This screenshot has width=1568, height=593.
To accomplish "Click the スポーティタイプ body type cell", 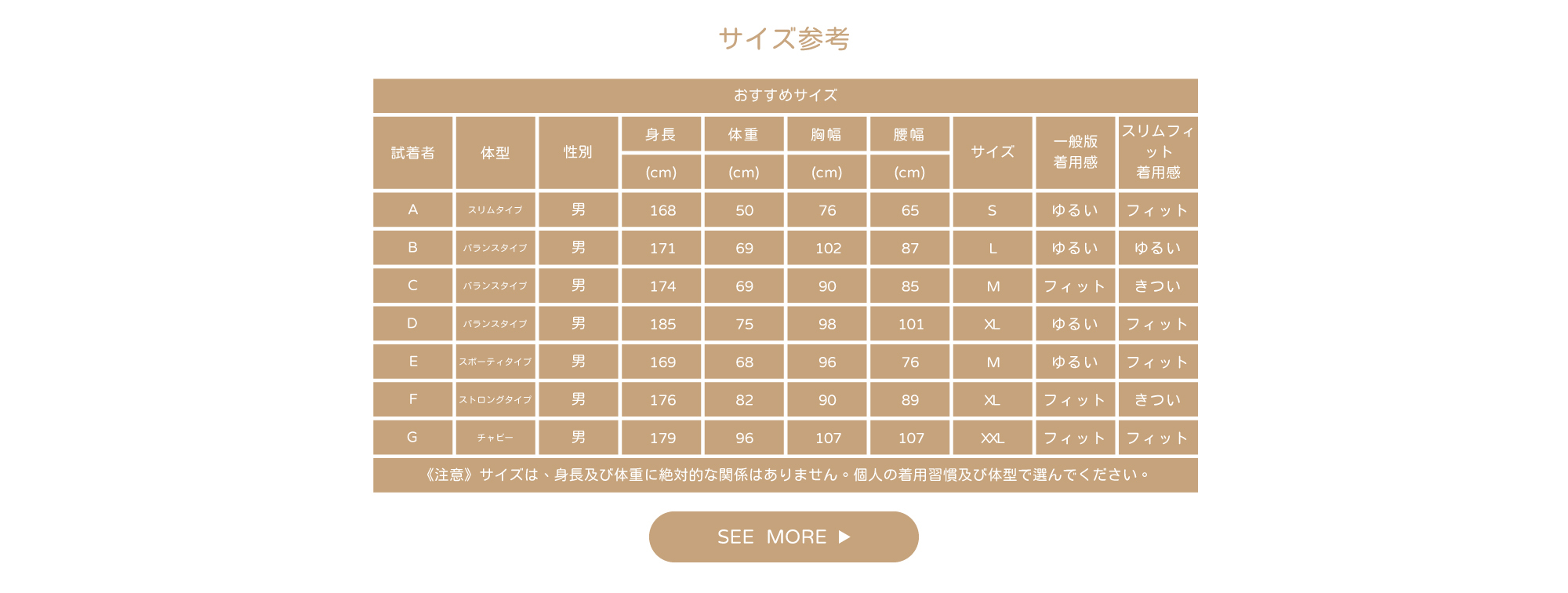I will pyautogui.click(x=495, y=362).
